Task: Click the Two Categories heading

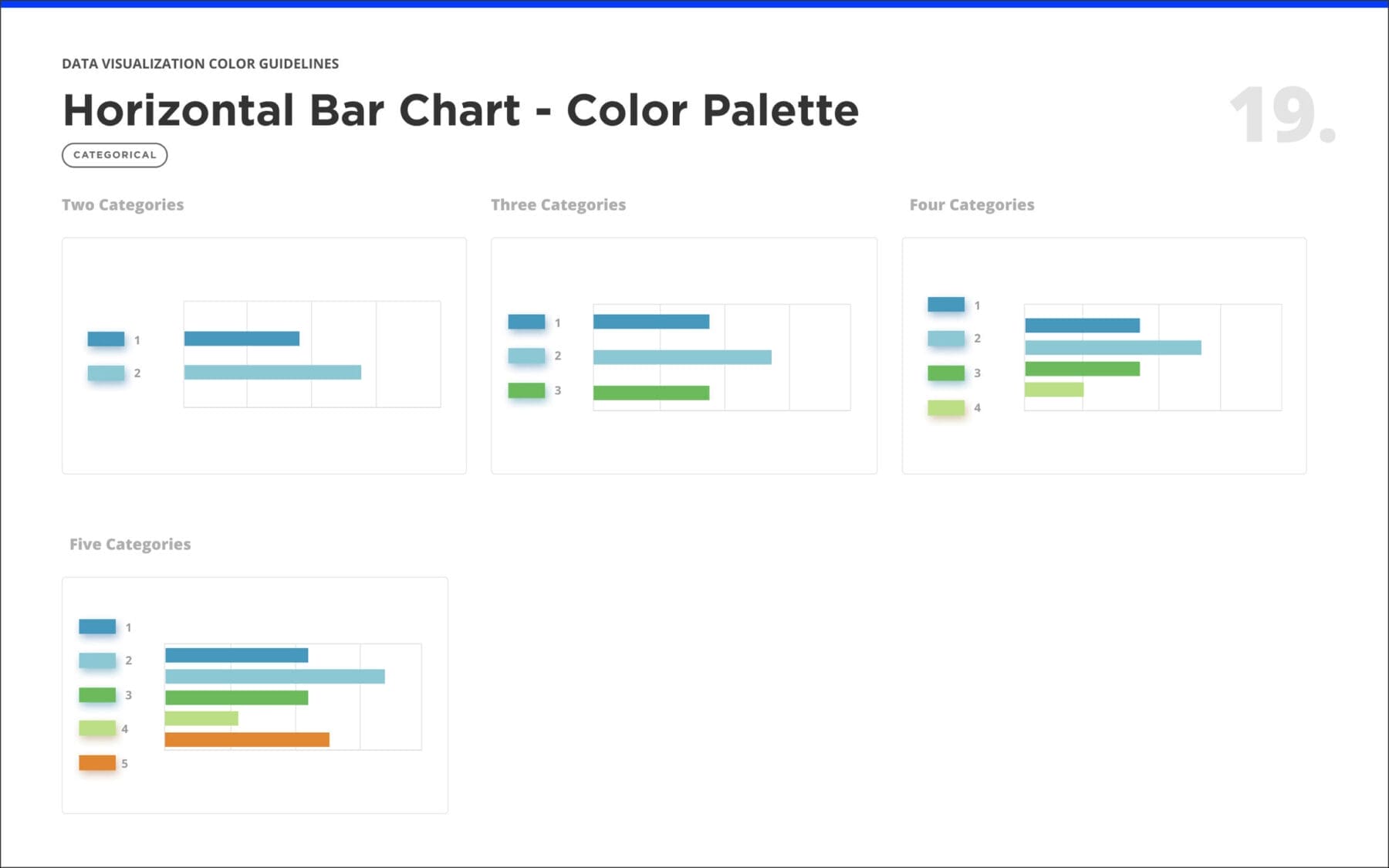Action: click(x=123, y=205)
